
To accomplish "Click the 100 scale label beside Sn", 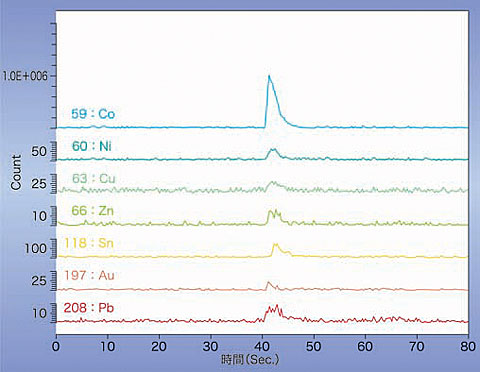I will tap(35, 249).
